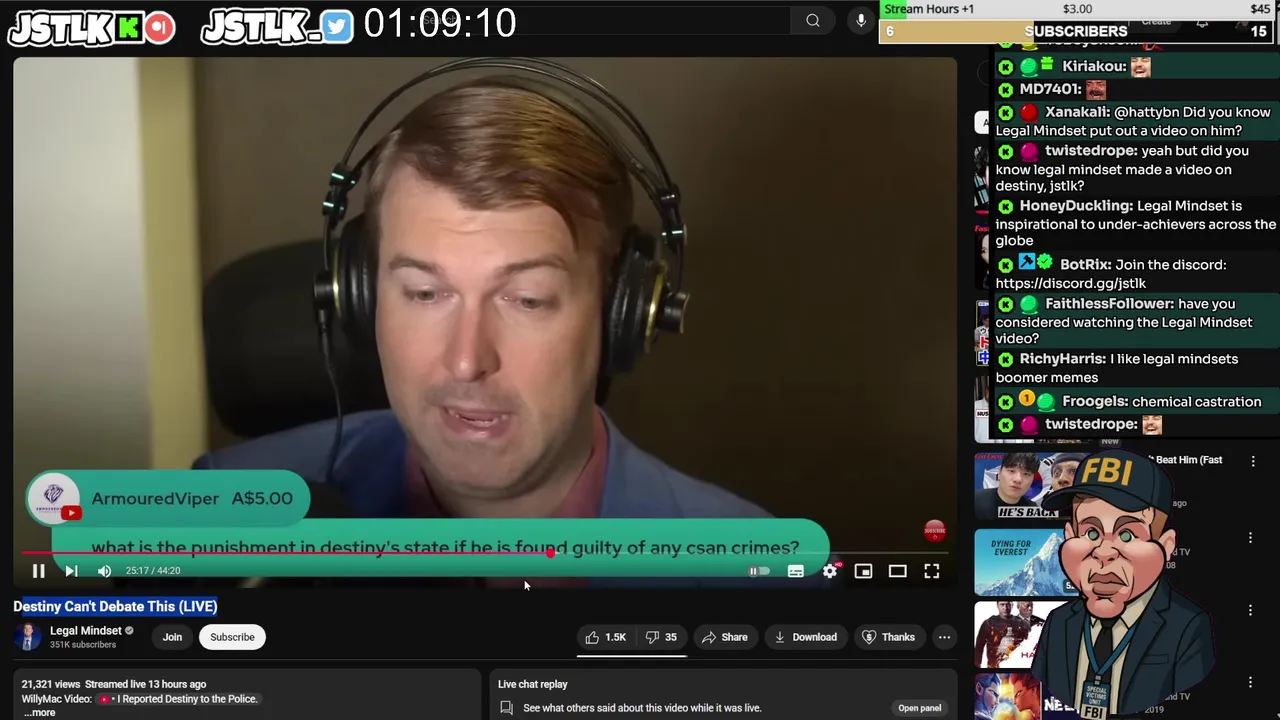Screen dimensions: 1280x720
Task: Pause the video playback
Action: [x=38, y=571]
